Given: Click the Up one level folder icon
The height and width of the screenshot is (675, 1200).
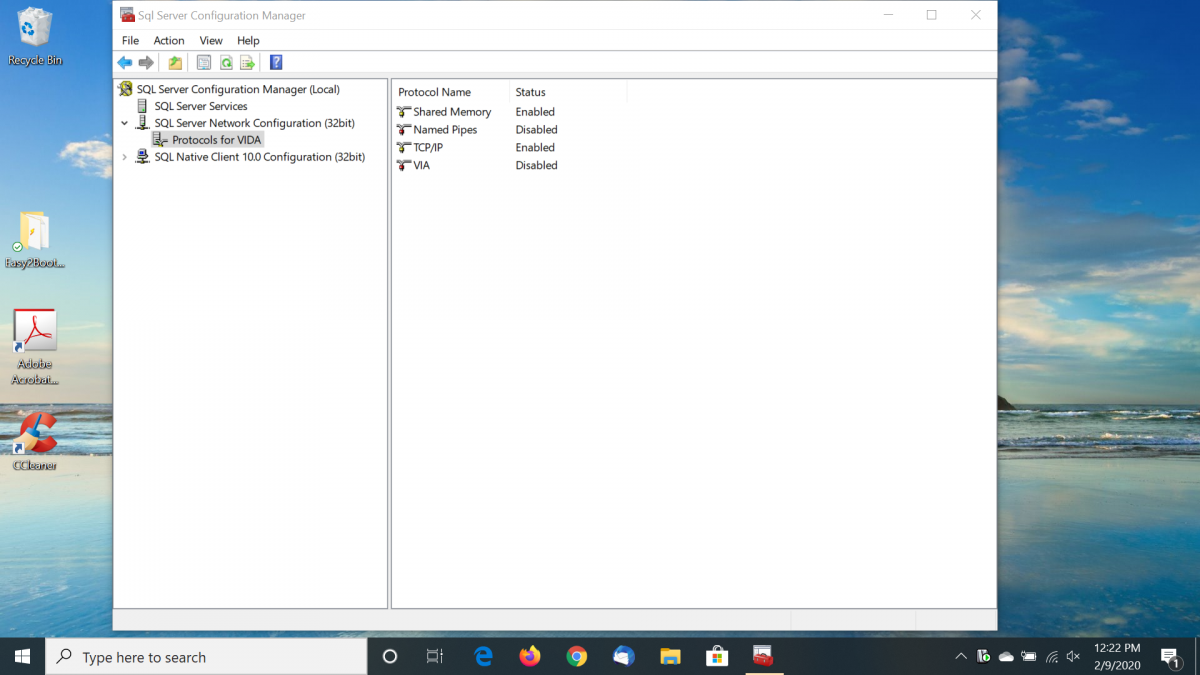Looking at the screenshot, I should point(175,63).
